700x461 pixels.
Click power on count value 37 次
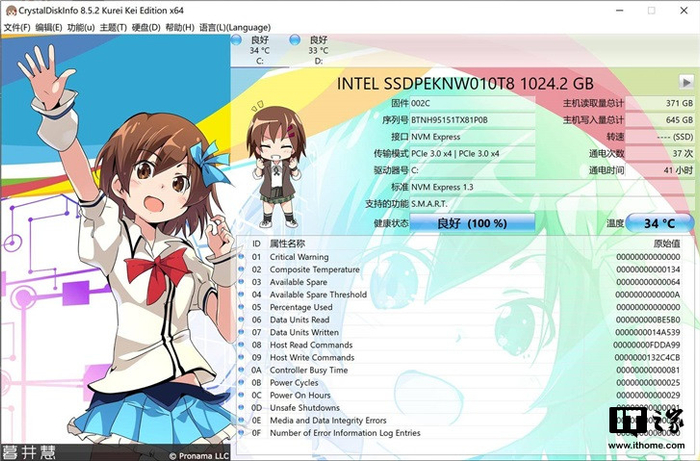coord(659,154)
